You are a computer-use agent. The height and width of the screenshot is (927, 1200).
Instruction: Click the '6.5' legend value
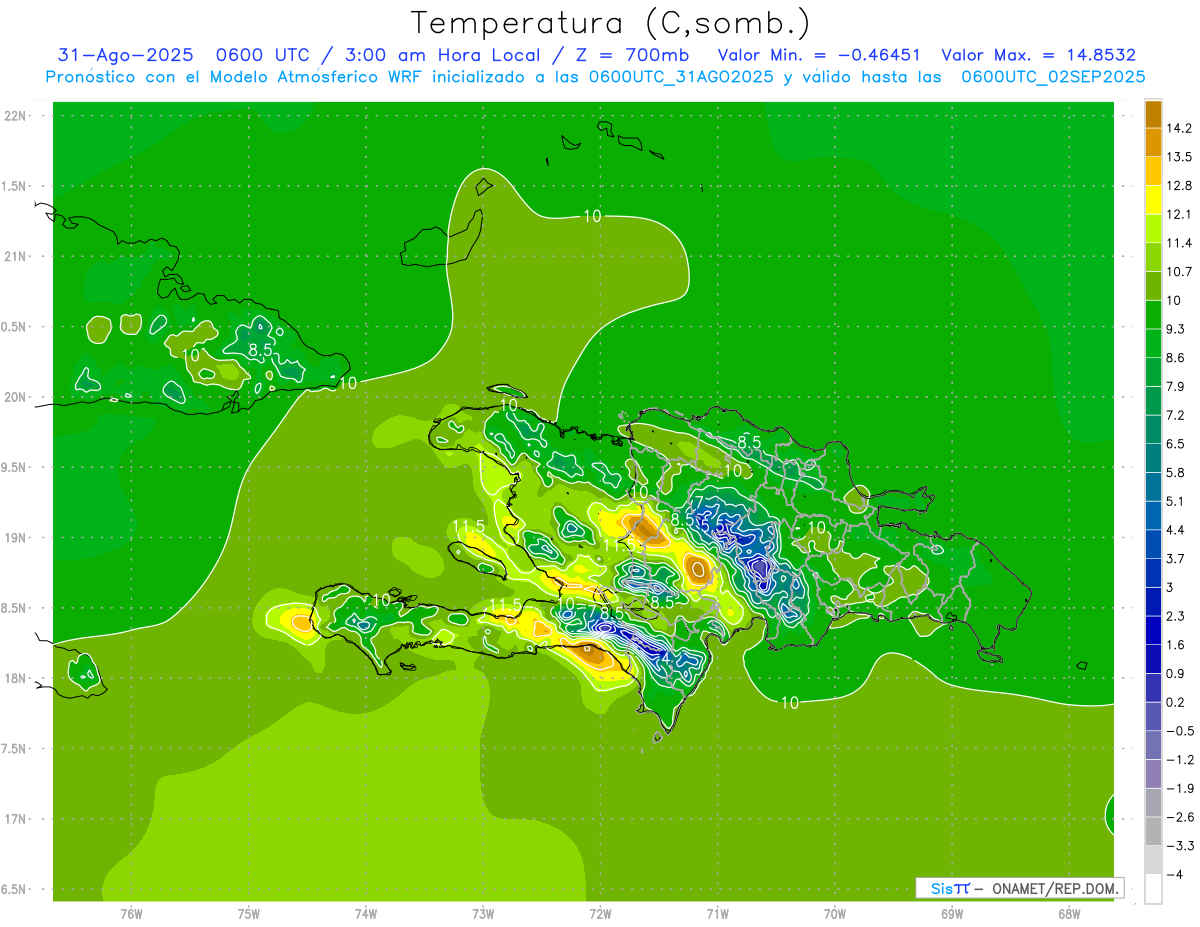click(x=1176, y=444)
